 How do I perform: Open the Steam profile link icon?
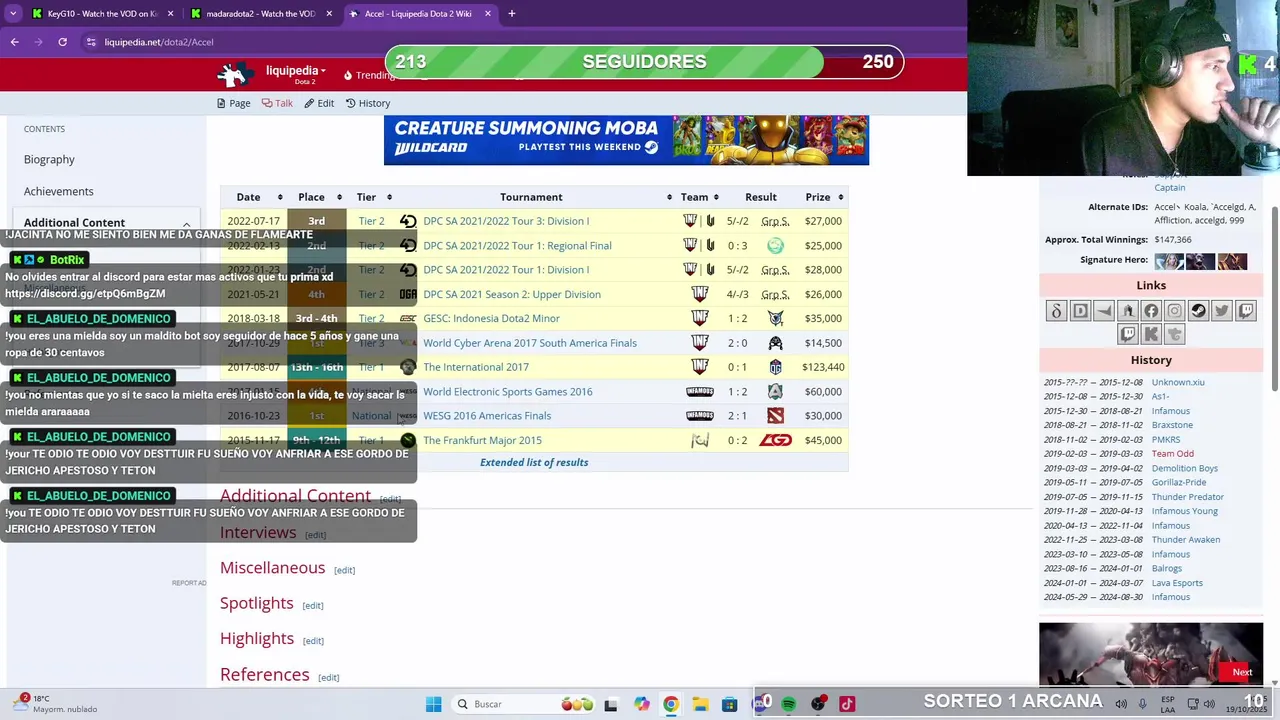[1198, 311]
